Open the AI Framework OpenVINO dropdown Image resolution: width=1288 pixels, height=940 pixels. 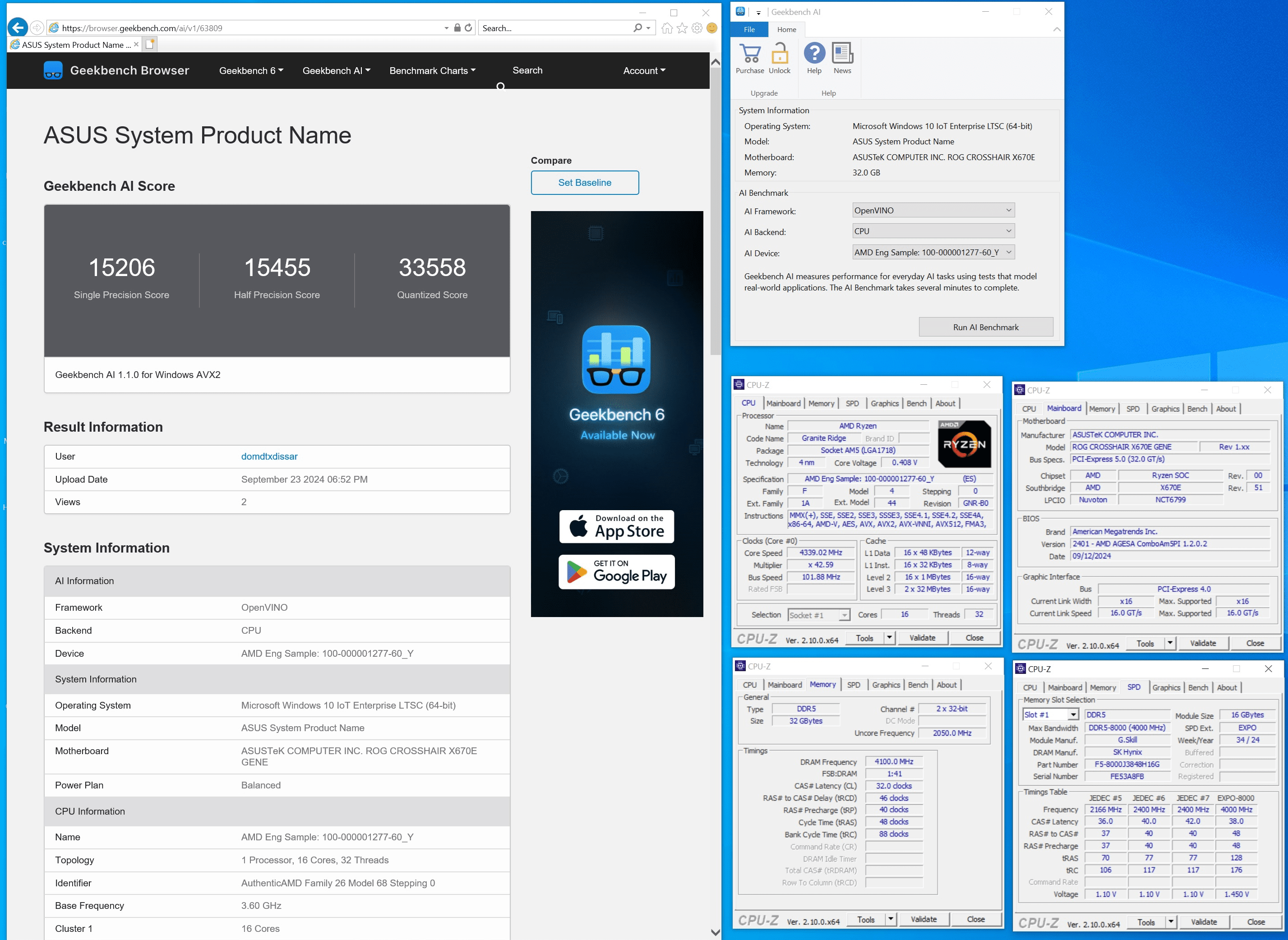(x=933, y=211)
